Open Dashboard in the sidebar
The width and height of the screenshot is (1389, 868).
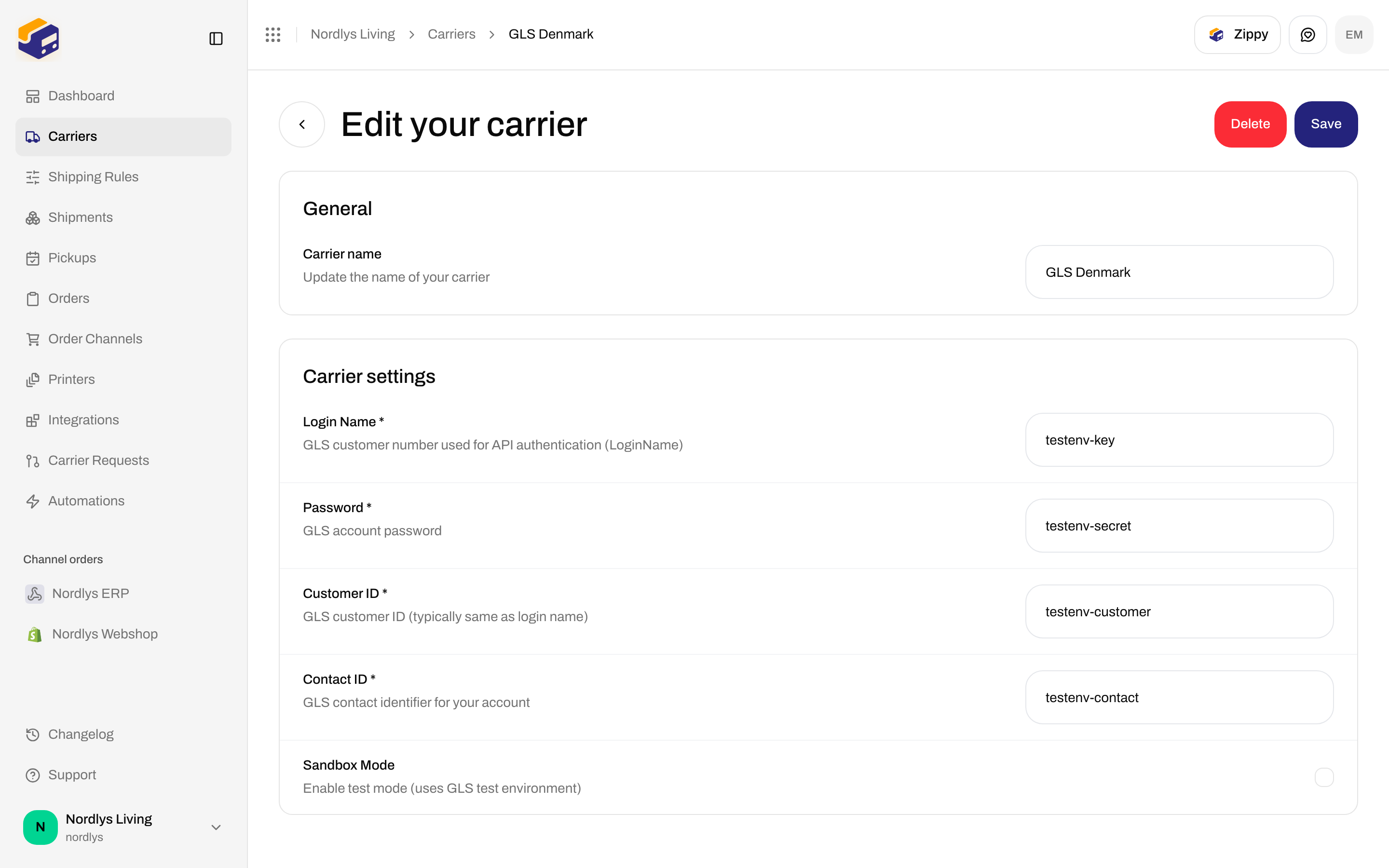pyautogui.click(x=123, y=96)
